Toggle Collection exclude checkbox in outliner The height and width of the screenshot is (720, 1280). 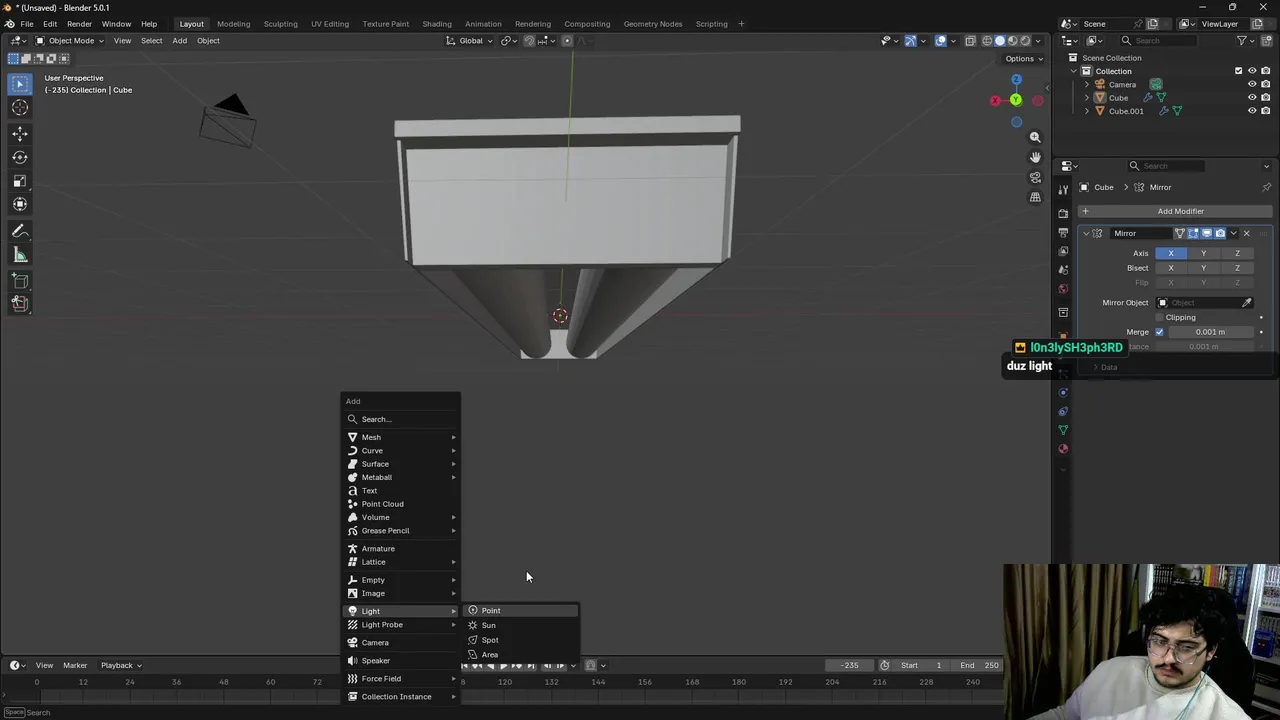(x=1238, y=71)
